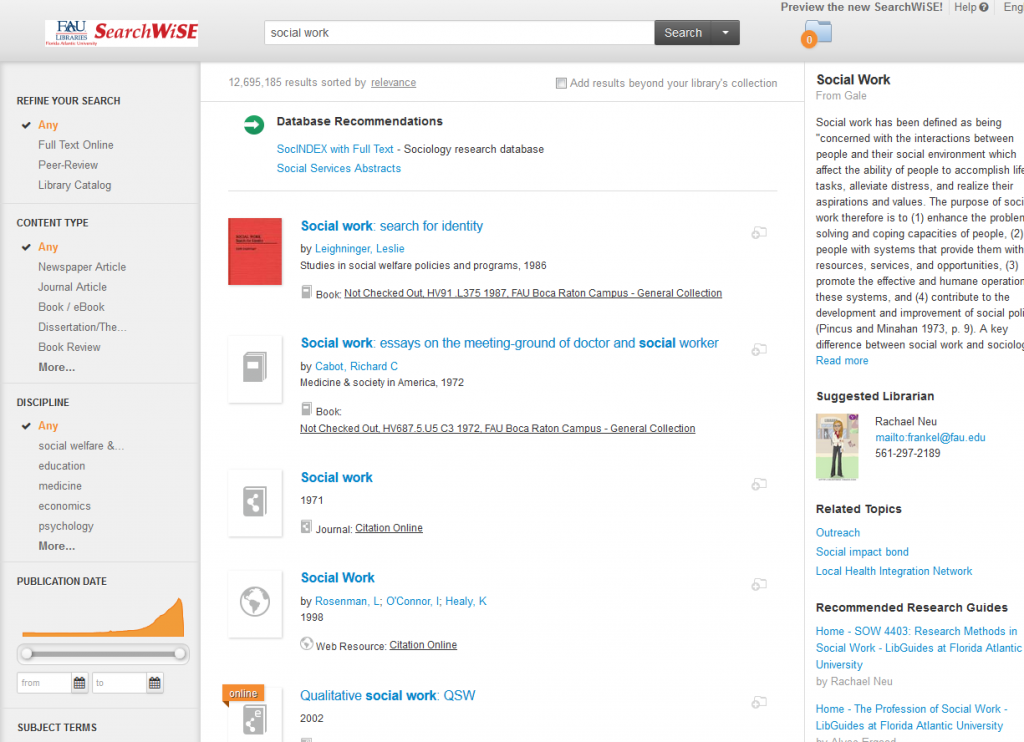This screenshot has height=742, width=1024.
Task: Filter discipline to psychology
Action: 66,526
